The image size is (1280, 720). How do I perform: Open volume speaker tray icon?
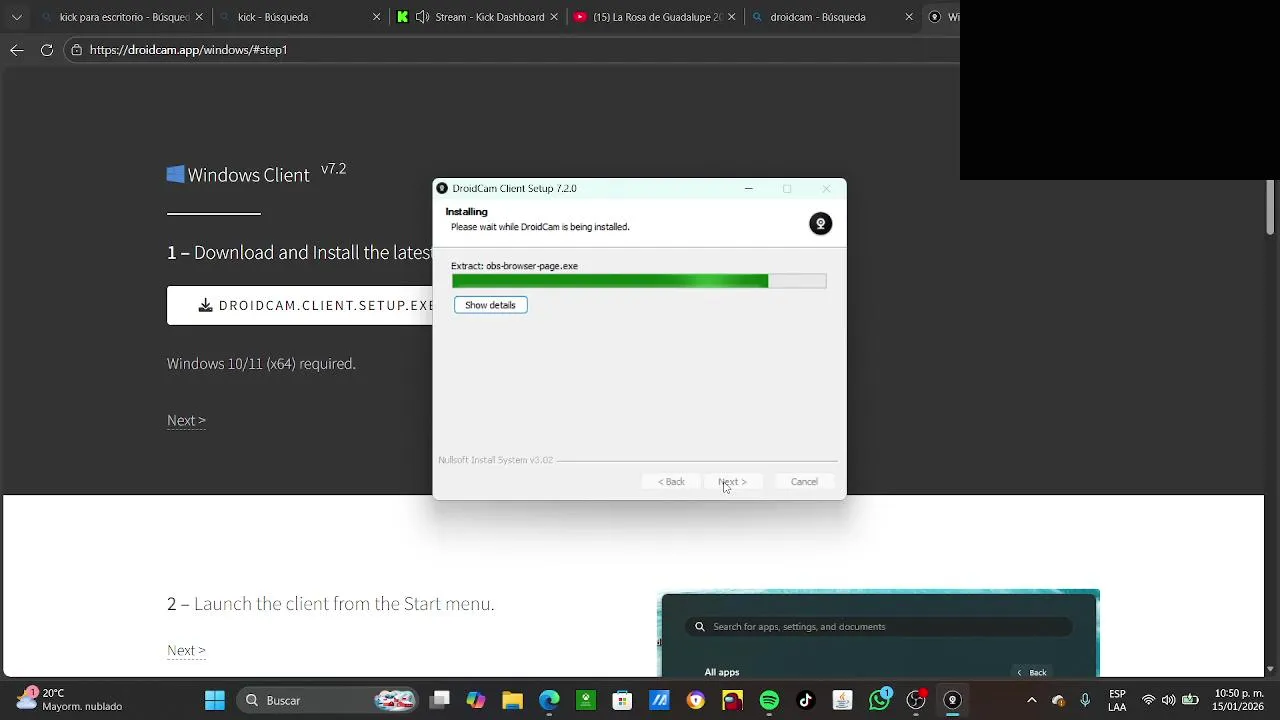click(x=1168, y=700)
